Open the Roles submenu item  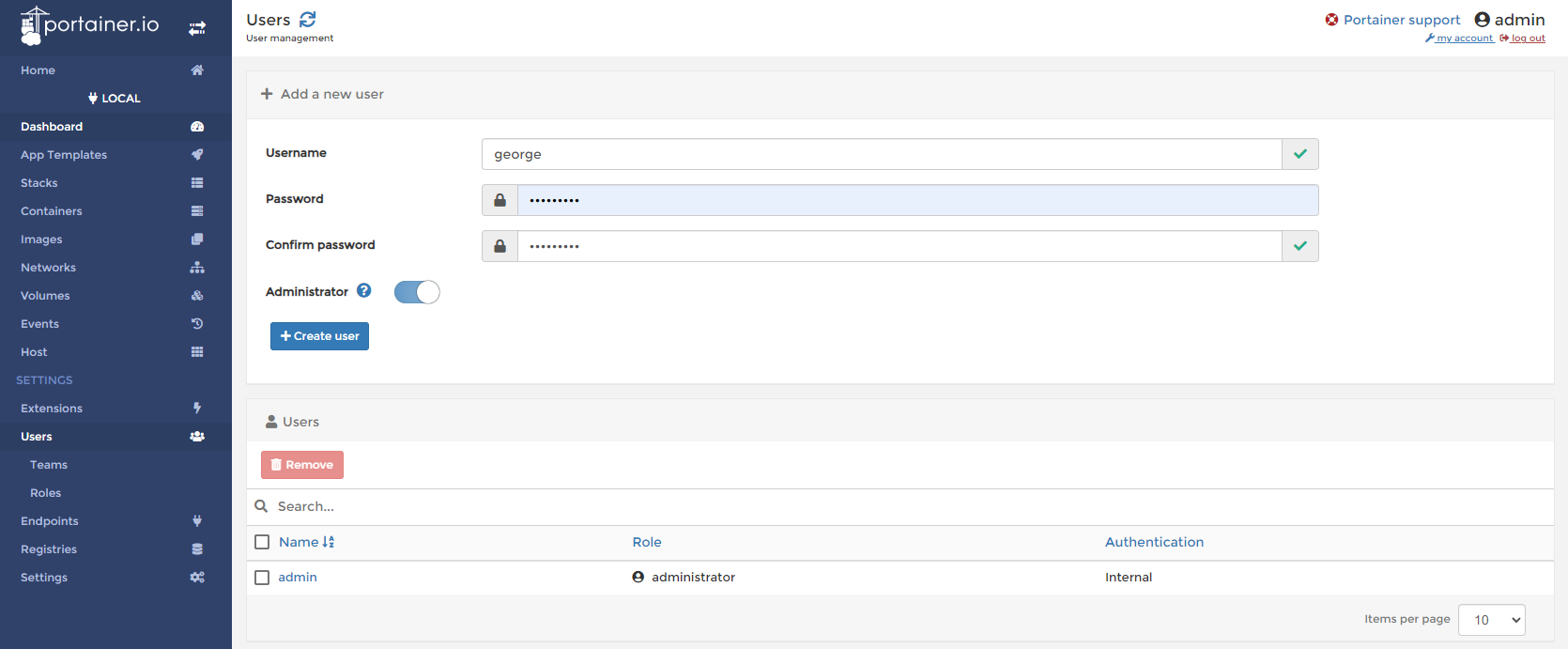(x=115, y=493)
